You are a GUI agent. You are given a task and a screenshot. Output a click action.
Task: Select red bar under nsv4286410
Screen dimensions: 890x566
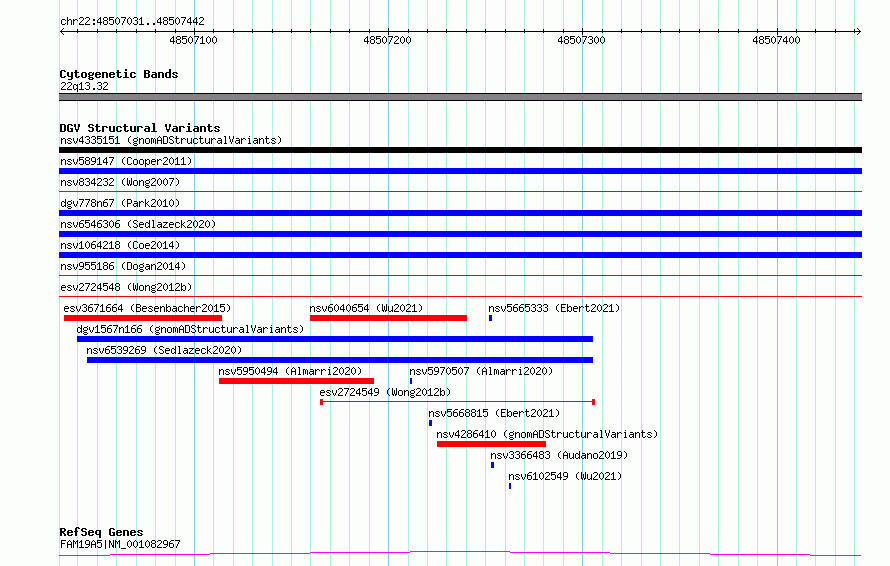point(491,444)
